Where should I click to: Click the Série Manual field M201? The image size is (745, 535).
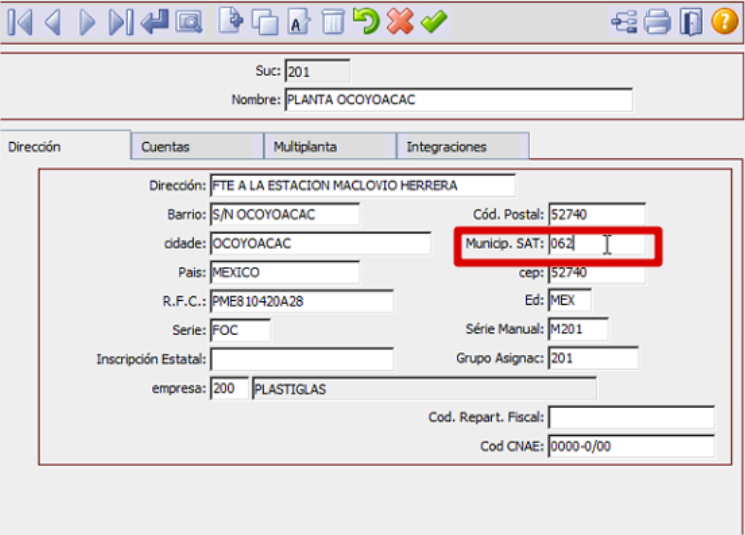(x=578, y=329)
